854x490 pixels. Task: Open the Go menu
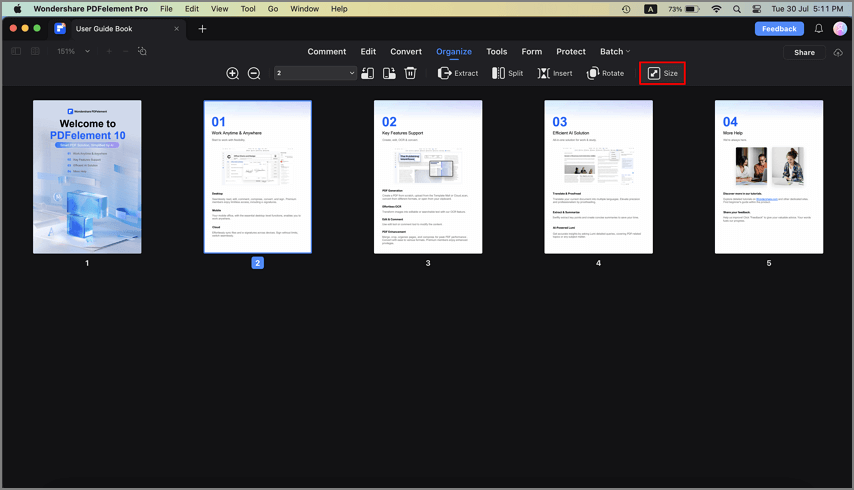[273, 9]
